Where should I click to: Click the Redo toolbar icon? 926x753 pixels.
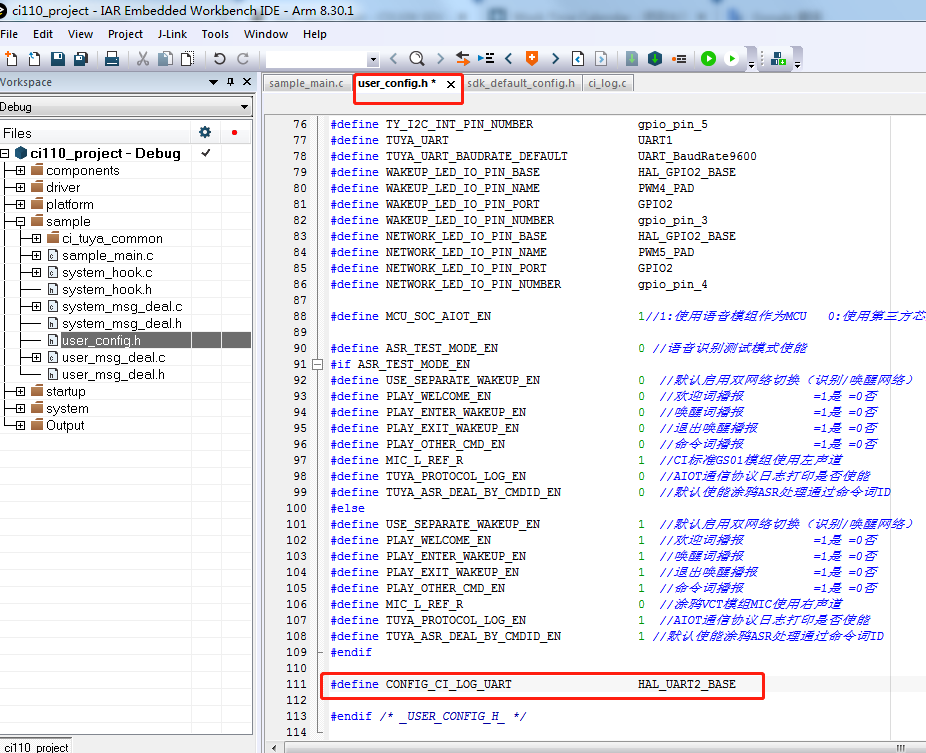243,58
